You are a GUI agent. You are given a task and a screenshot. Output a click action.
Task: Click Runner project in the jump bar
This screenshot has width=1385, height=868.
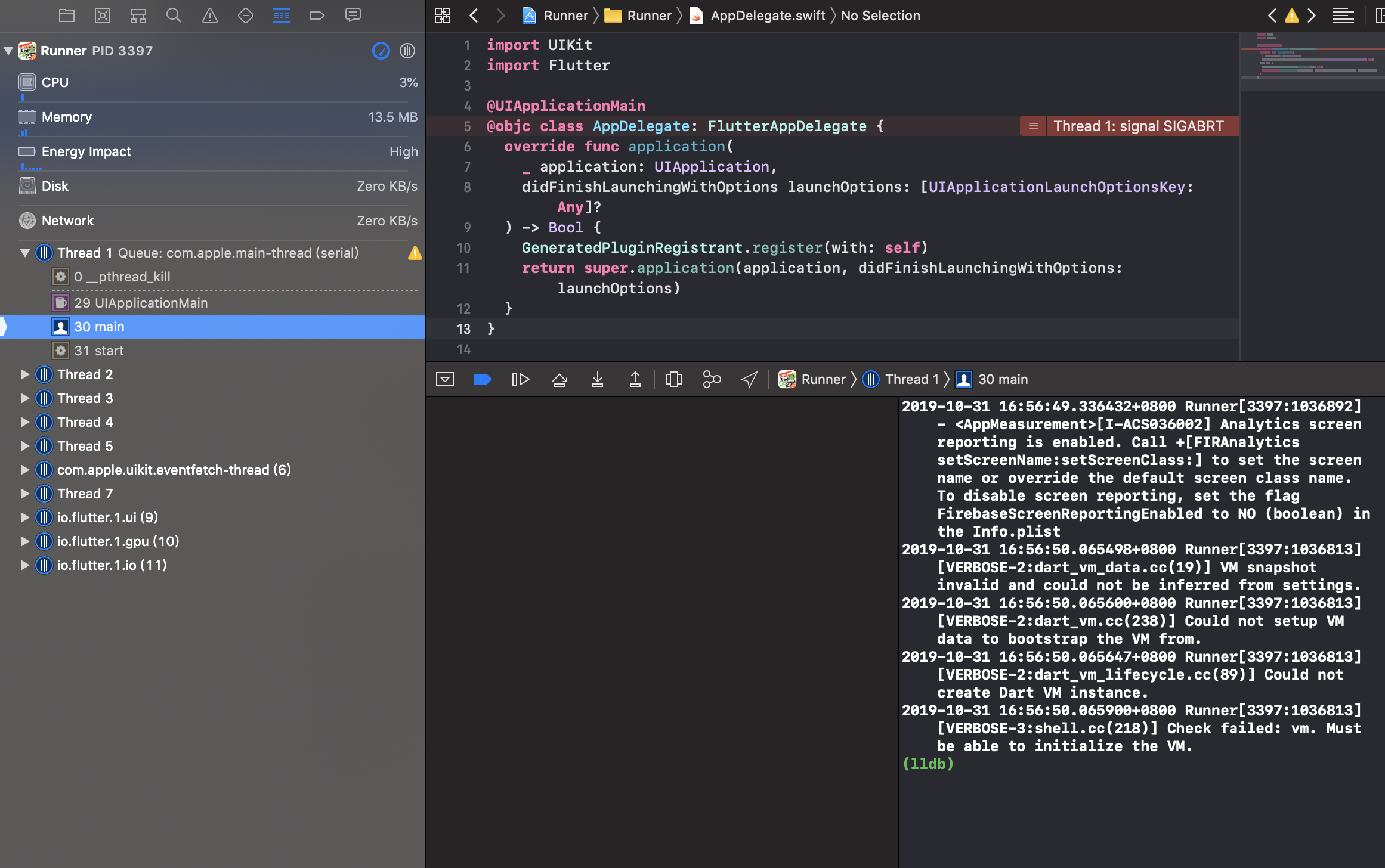[555, 15]
